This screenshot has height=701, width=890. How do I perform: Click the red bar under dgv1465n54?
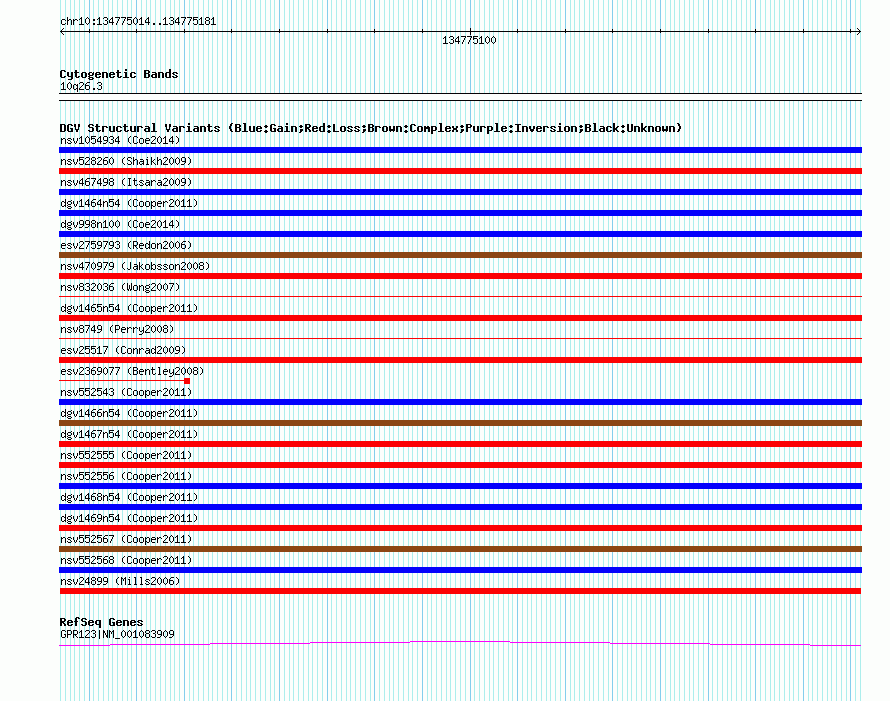pos(460,318)
